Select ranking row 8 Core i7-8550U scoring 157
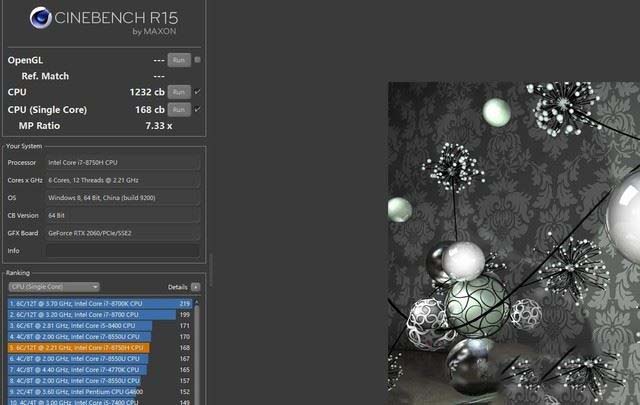The width and height of the screenshot is (640, 405). click(100, 381)
